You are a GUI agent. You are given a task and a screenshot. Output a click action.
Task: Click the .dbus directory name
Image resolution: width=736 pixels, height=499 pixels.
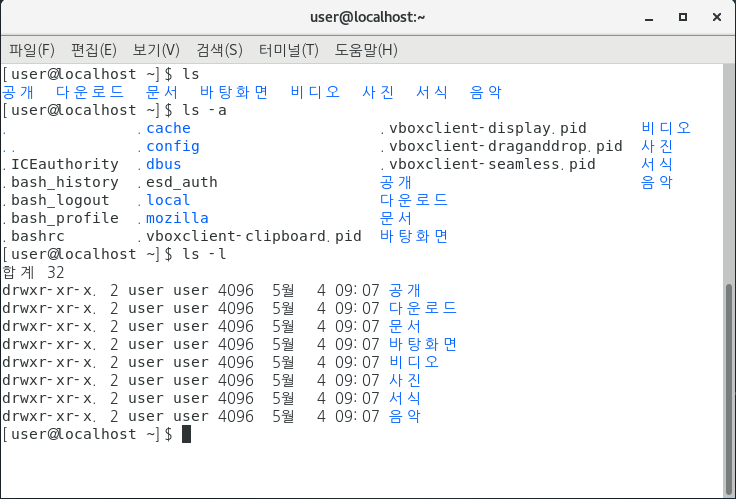(x=160, y=164)
